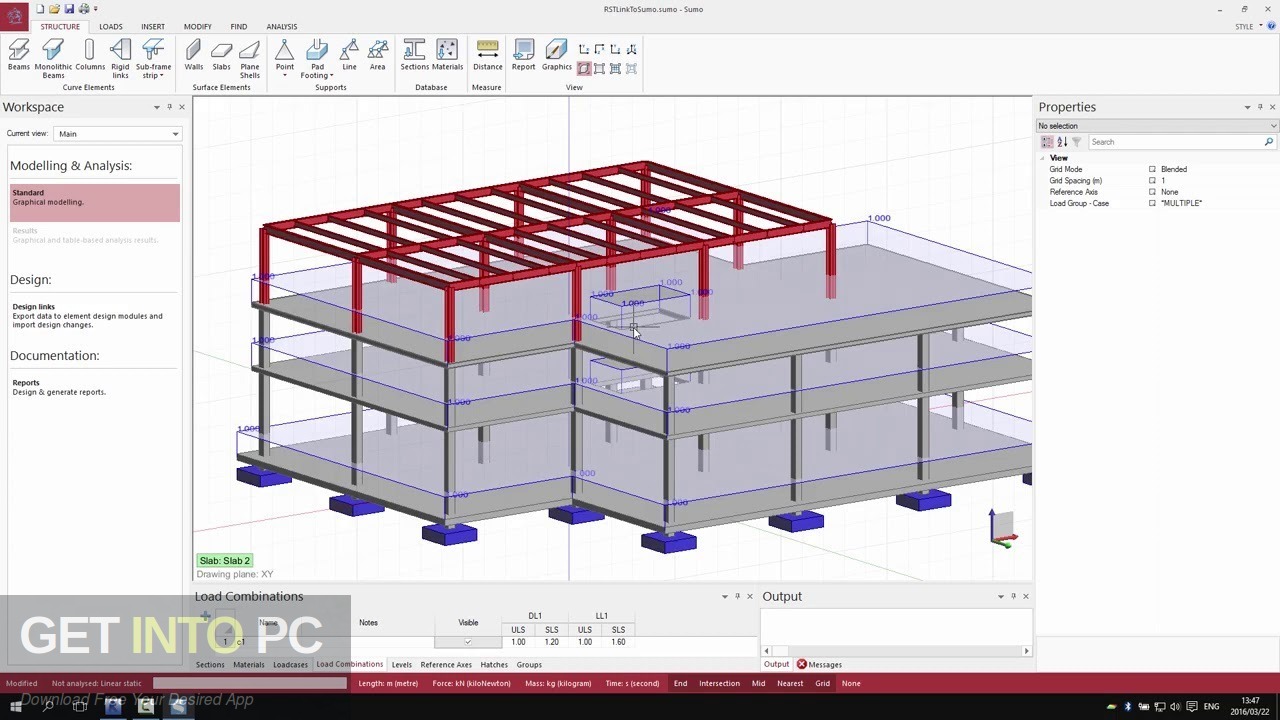Click the Sub-frame strip tool
The height and width of the screenshot is (720, 1280).
click(153, 58)
